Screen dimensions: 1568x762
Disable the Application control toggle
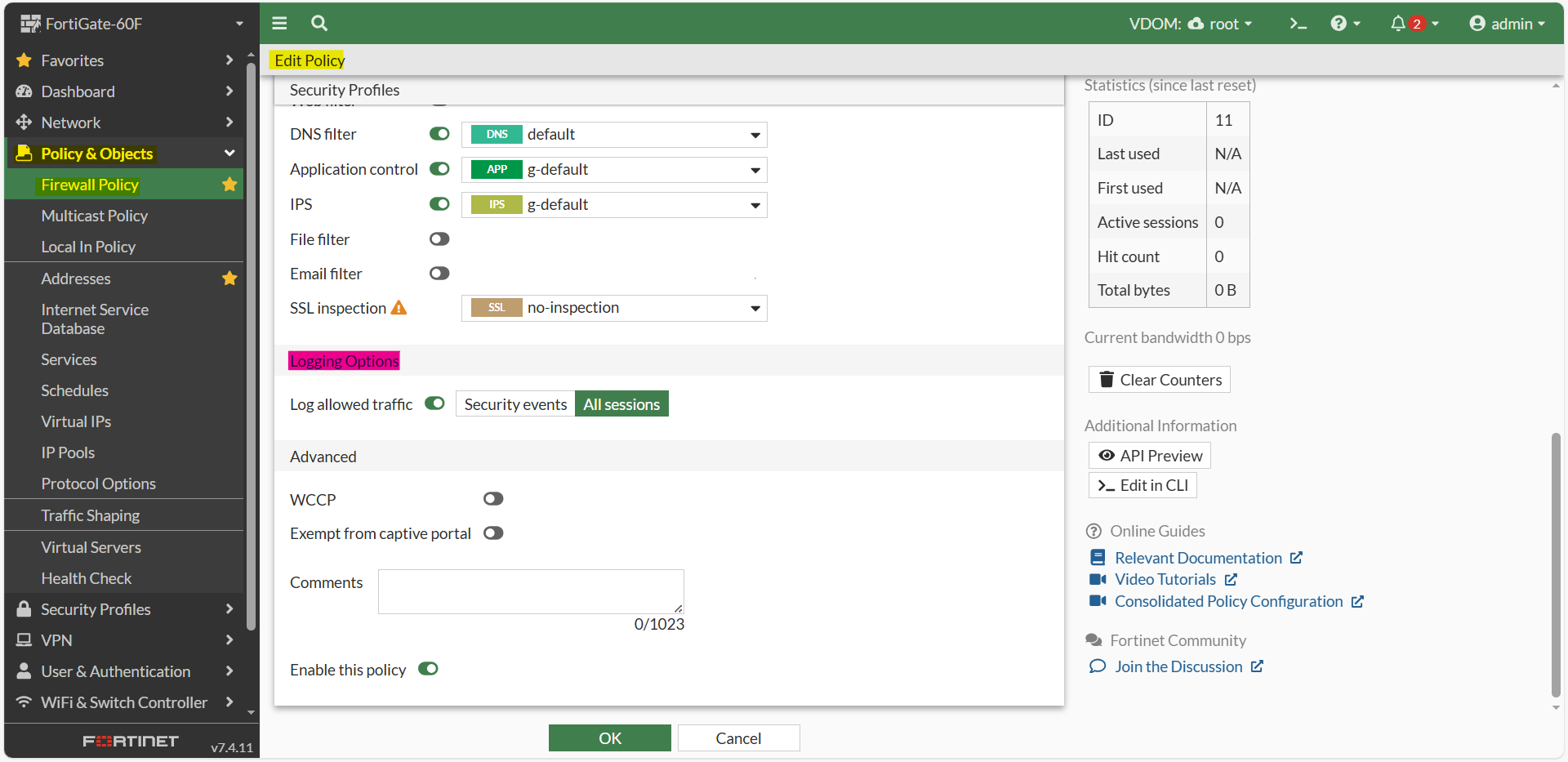439,169
